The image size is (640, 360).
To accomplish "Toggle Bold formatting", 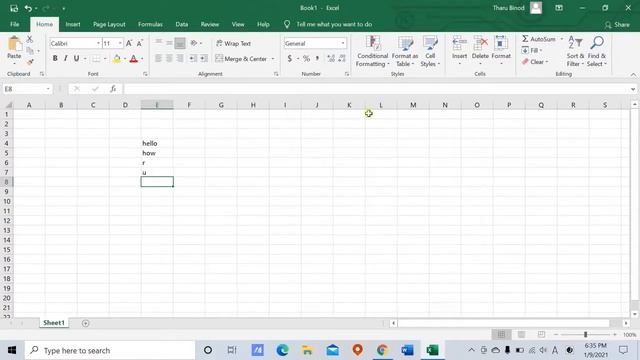I will 55,58.
